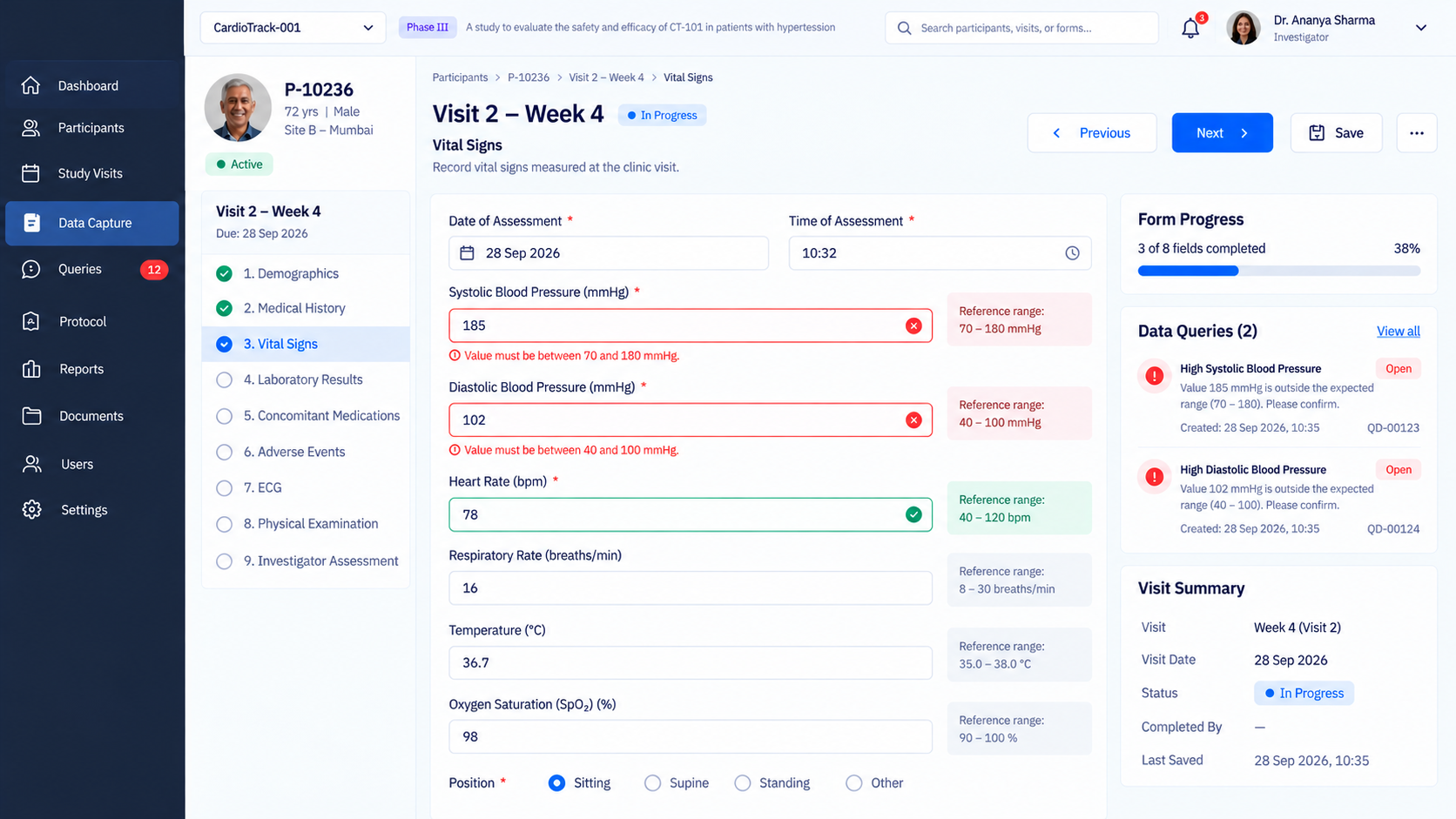Open Study Visits section
The image size is (1456, 819).
pos(91,173)
